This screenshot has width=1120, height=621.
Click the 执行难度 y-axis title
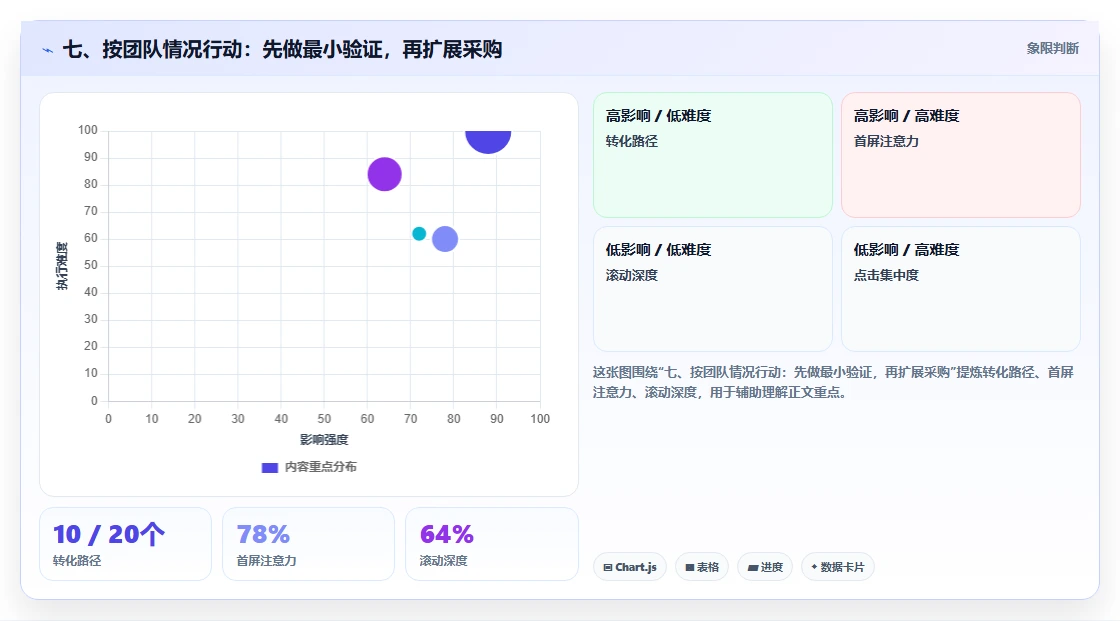tap(62, 266)
